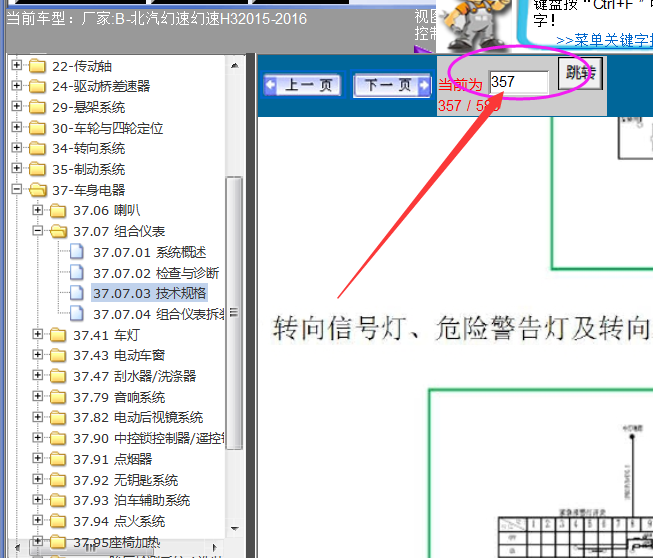The width and height of the screenshot is (653, 558).
Task: Click the 37.07 组合仪表 open folder icon
Action: pyautogui.click(x=59, y=231)
